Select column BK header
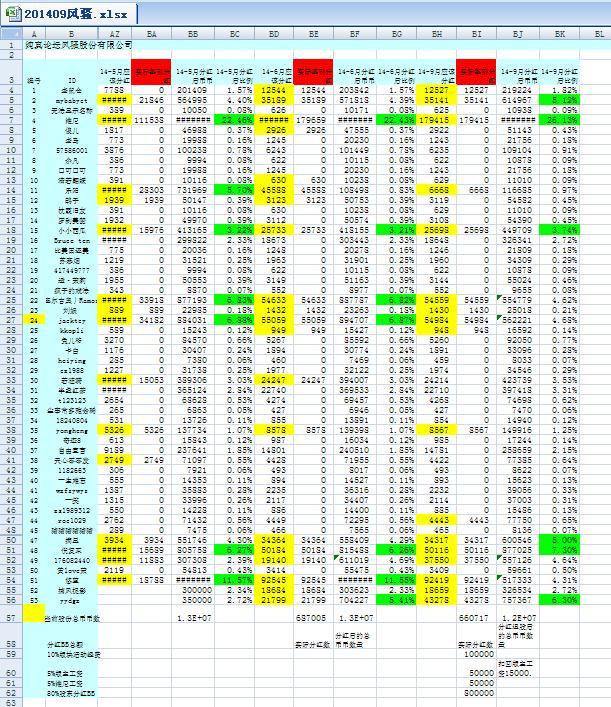The width and height of the screenshot is (611, 707). 559,34
